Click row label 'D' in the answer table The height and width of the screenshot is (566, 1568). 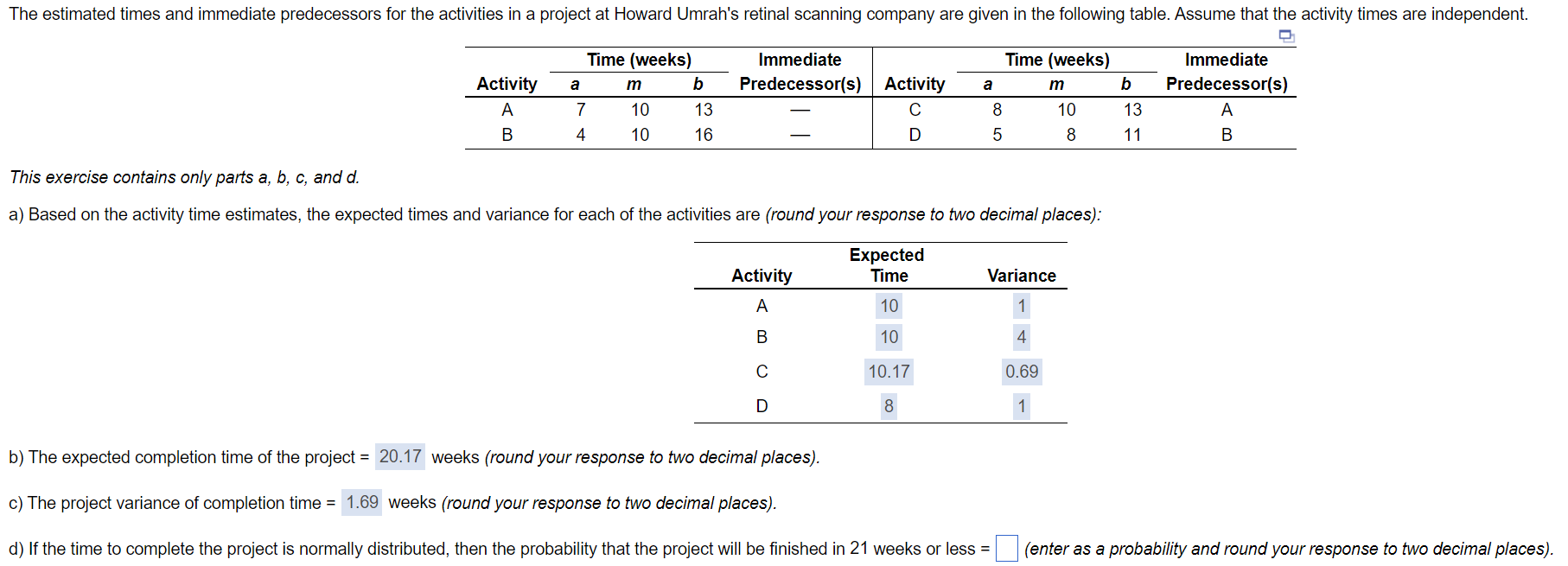coord(762,406)
